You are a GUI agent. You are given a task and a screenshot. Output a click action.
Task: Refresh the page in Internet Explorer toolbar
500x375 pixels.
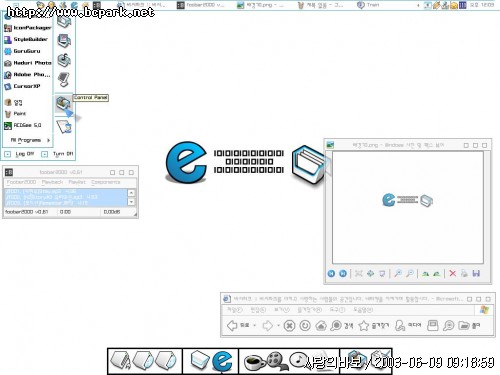(x=305, y=325)
